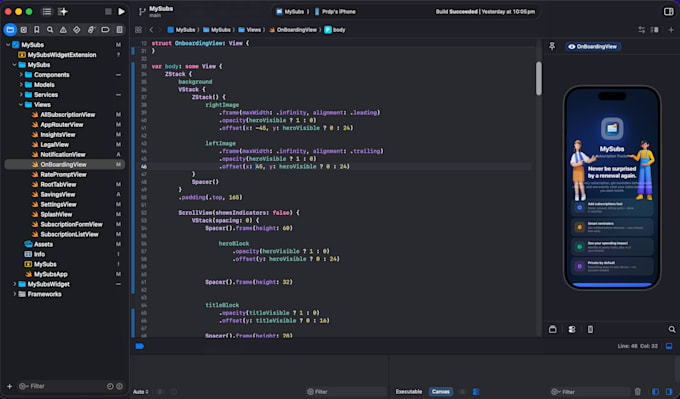This screenshot has width=680, height=399.
Task: Add a new file with plus button
Action: click(10, 386)
